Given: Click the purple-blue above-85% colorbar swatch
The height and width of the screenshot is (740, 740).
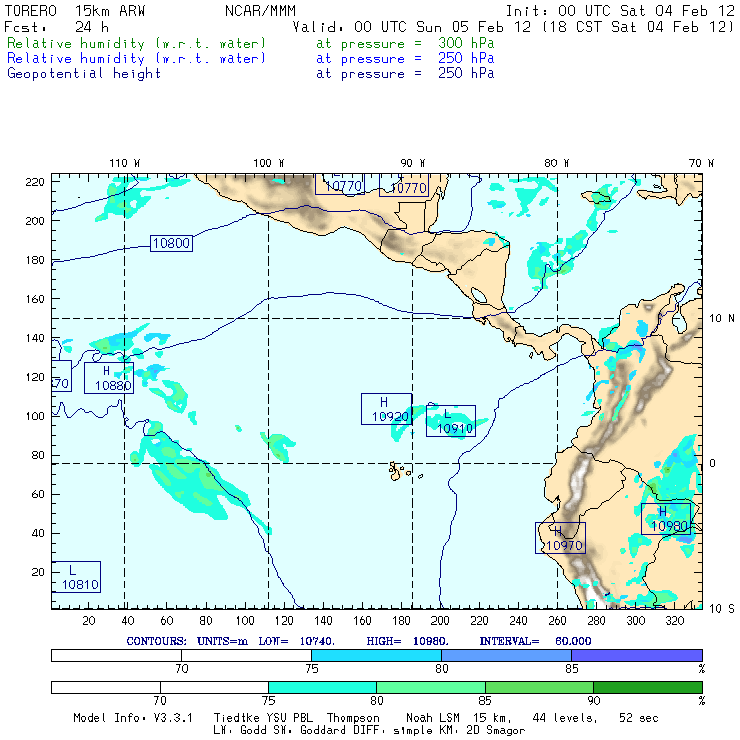Looking at the screenshot, I should tap(637, 655).
